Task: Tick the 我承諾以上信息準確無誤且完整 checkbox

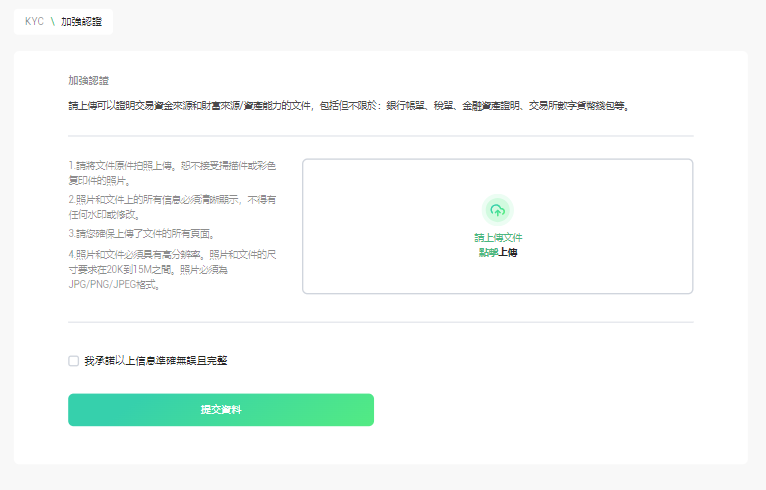Action: [74, 361]
